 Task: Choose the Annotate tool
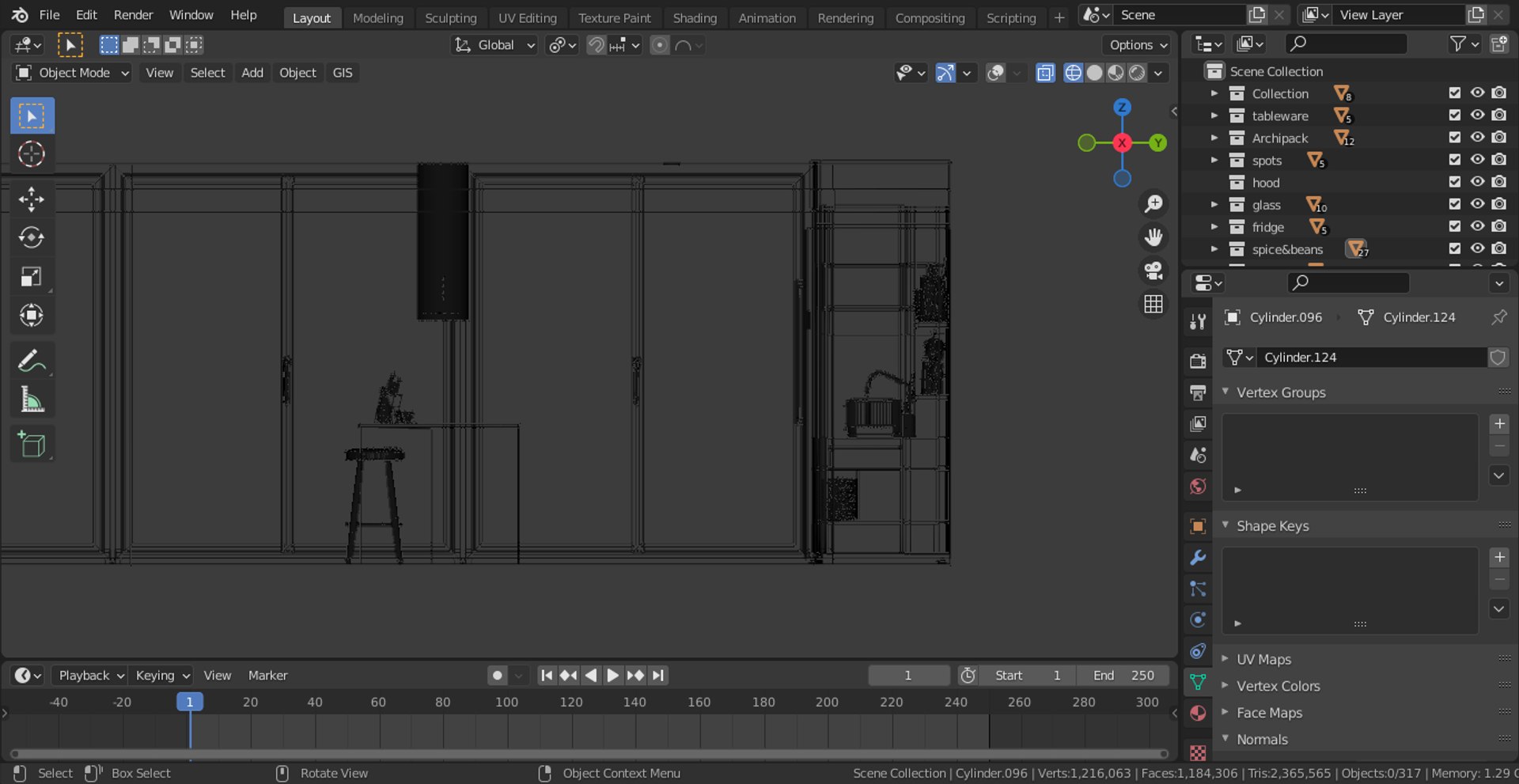(32, 362)
